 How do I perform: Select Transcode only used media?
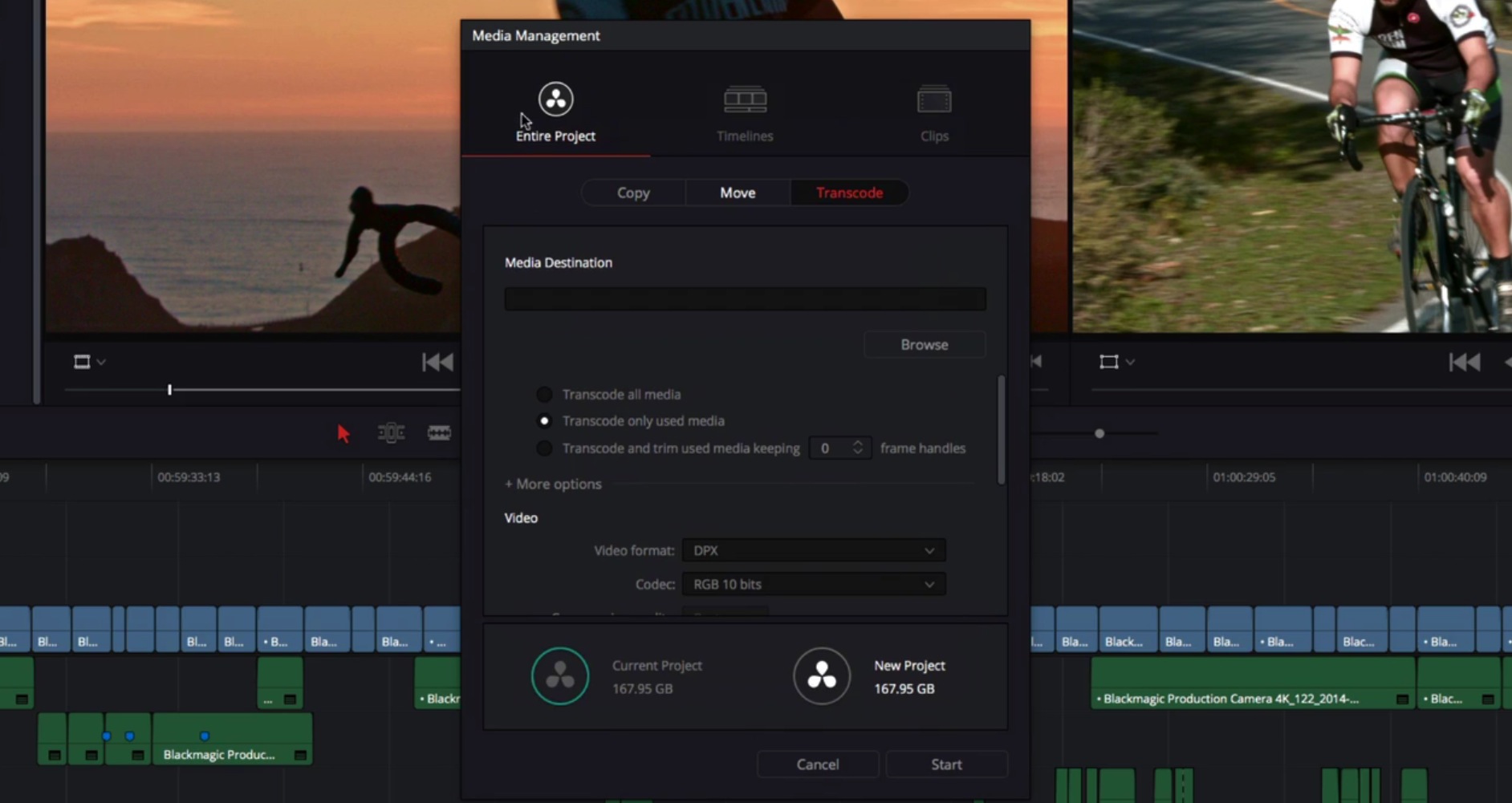pos(544,421)
